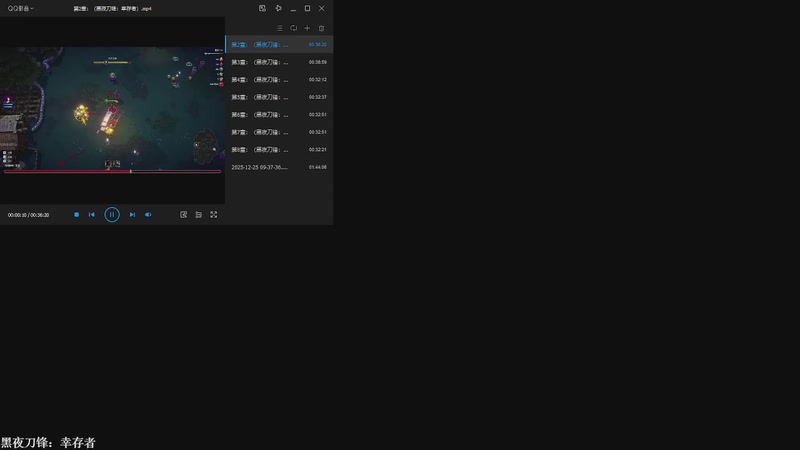The height and width of the screenshot is (450, 800).
Task: Minimize the QQ影音 player window
Action: tap(293, 9)
